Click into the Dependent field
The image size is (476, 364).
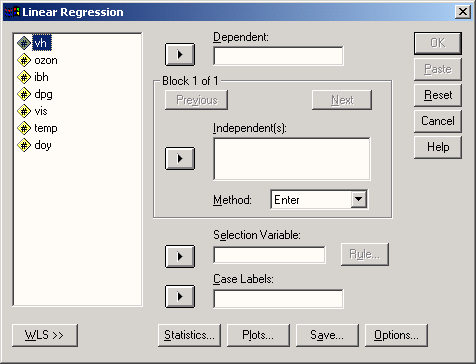(x=278, y=56)
